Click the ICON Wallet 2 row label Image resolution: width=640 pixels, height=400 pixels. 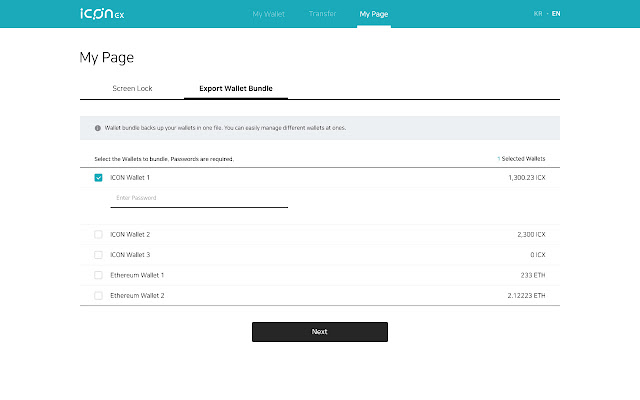(x=129, y=234)
